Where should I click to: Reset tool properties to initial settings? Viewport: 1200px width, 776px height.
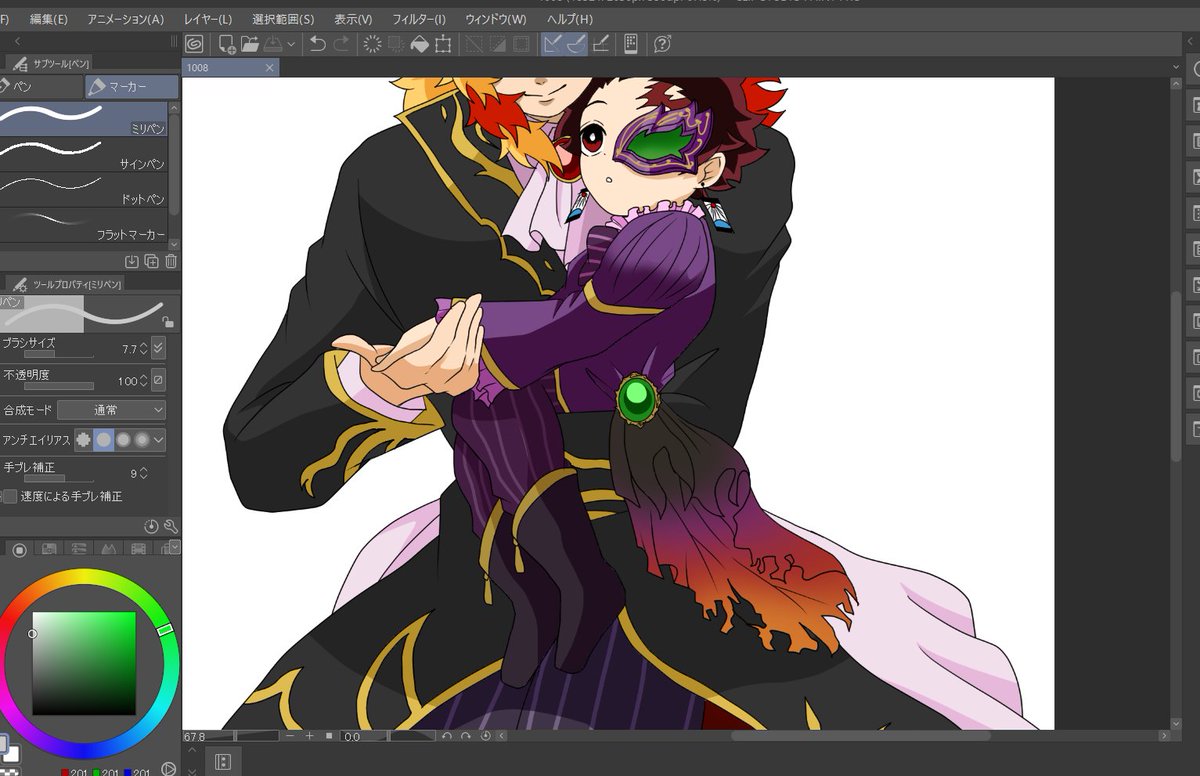[151, 526]
